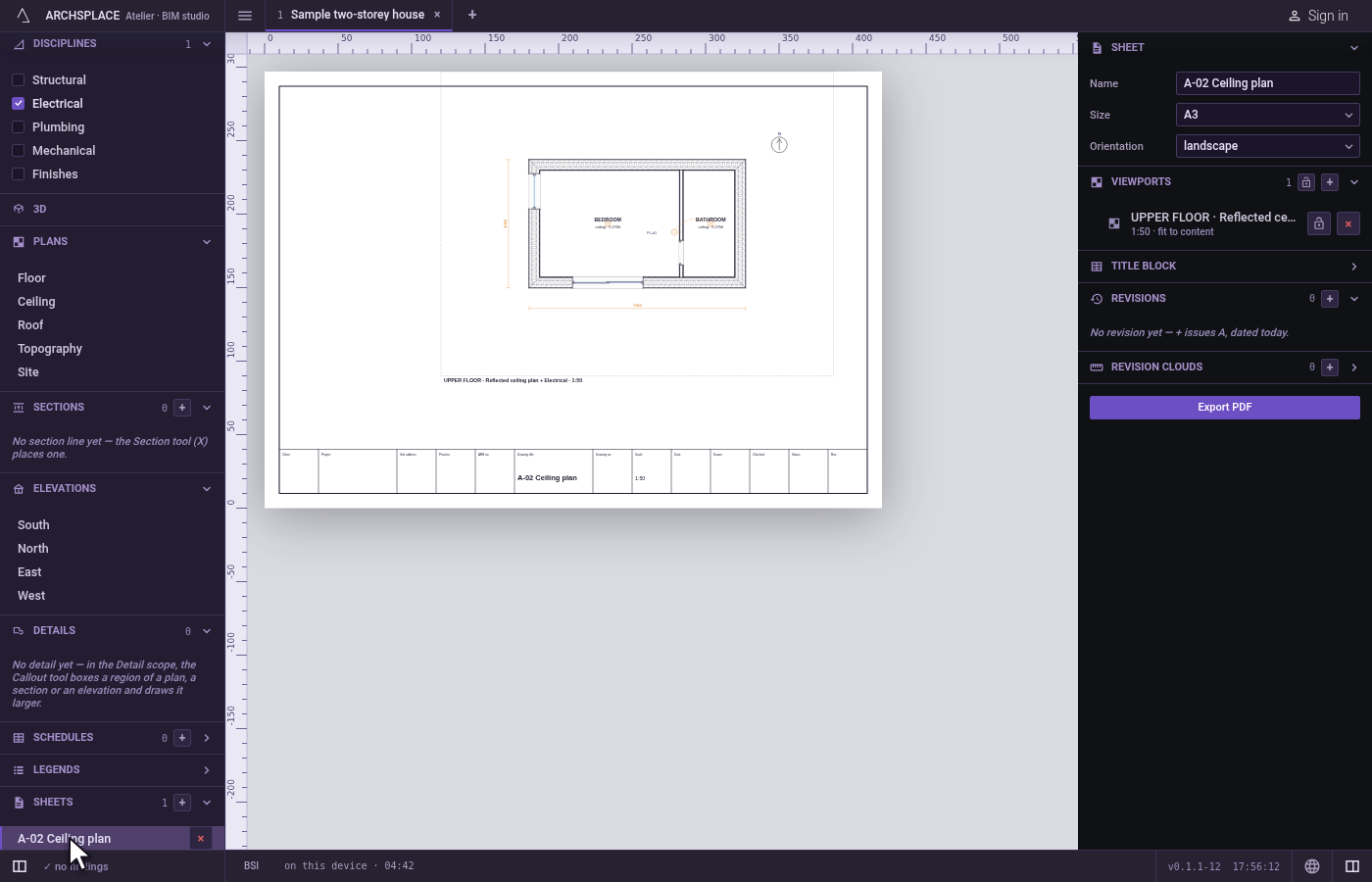Viewport: 1372px width, 882px height.
Task: Close the Sample two-storey house tab
Action: pos(437,15)
